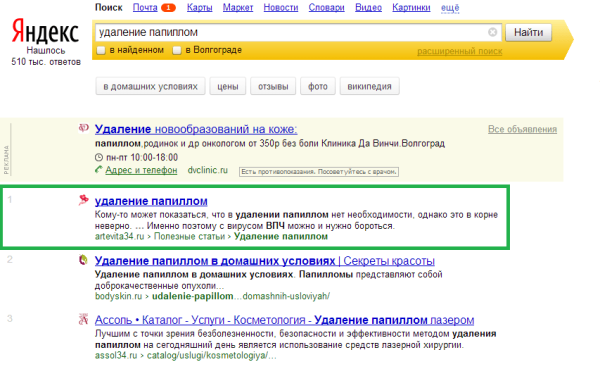
Task: Open the first result 'удаление папиллом'
Action: pyautogui.click(x=151, y=201)
